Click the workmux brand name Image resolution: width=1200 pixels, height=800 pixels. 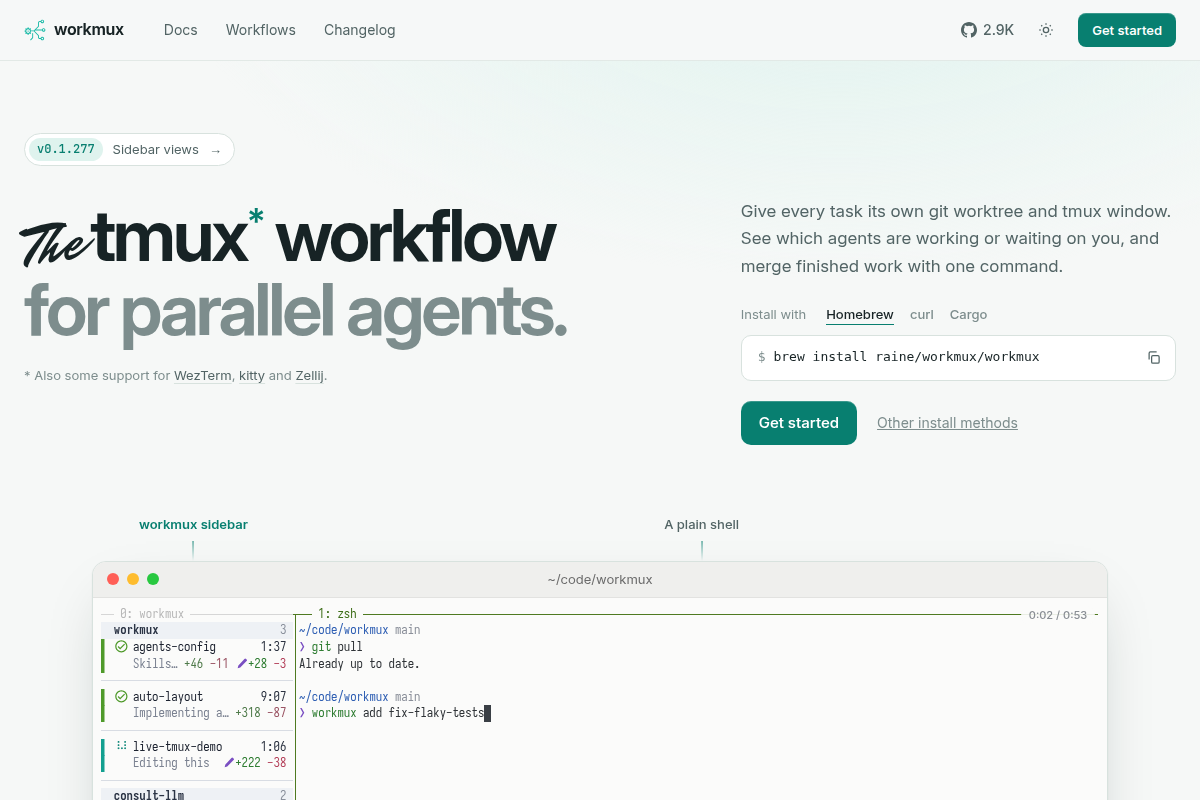pyautogui.click(x=89, y=30)
